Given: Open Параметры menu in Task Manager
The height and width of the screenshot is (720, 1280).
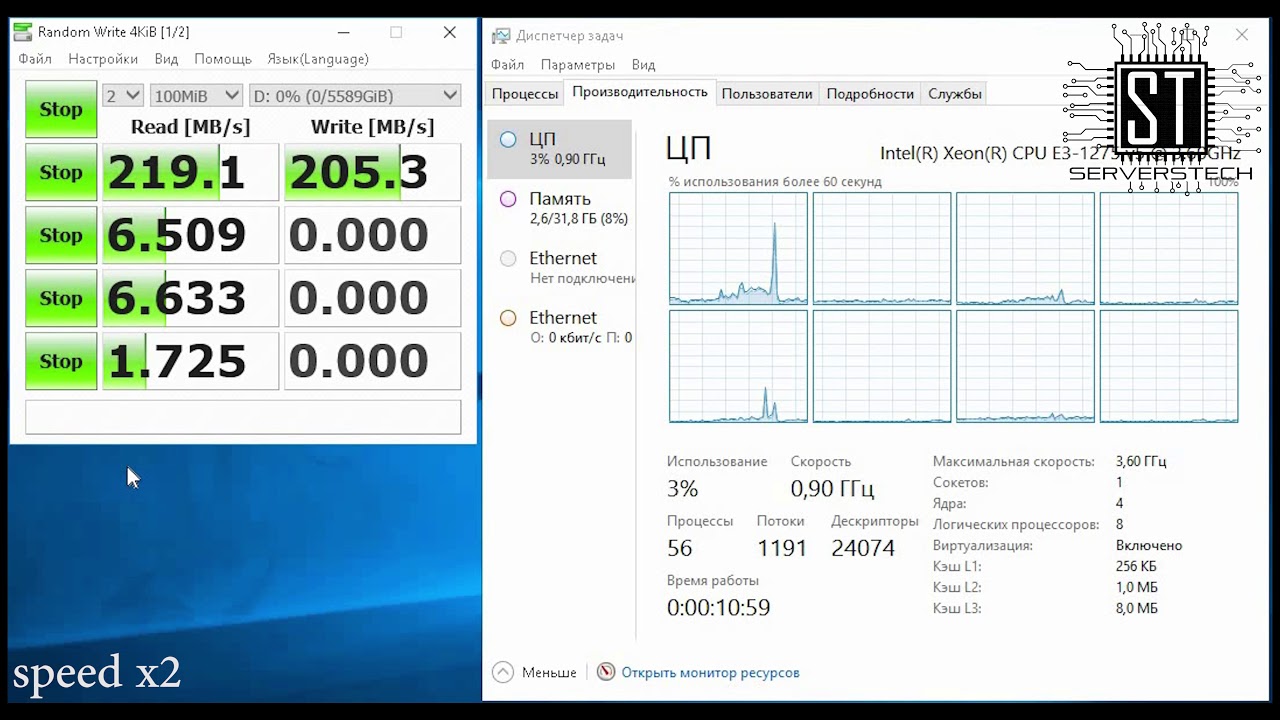Looking at the screenshot, I should 578,64.
